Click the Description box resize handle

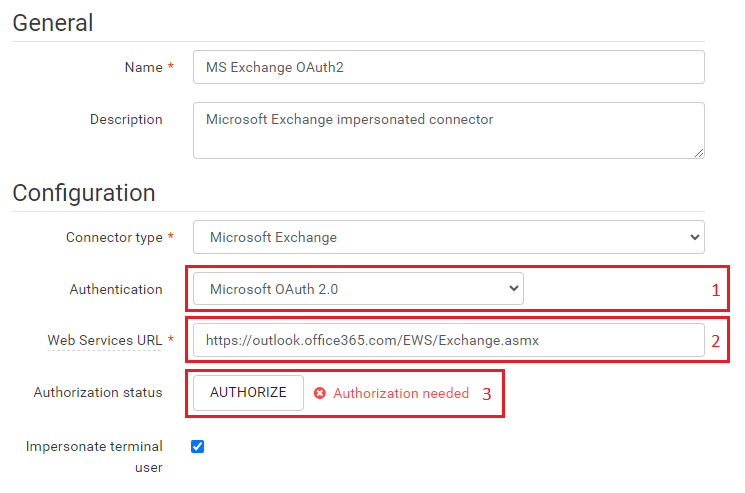(x=698, y=152)
